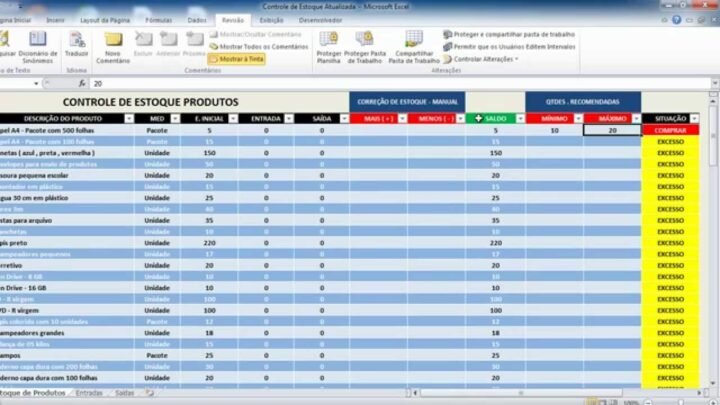
Task: Open filter dropdown for MED column
Action: pos(176,118)
